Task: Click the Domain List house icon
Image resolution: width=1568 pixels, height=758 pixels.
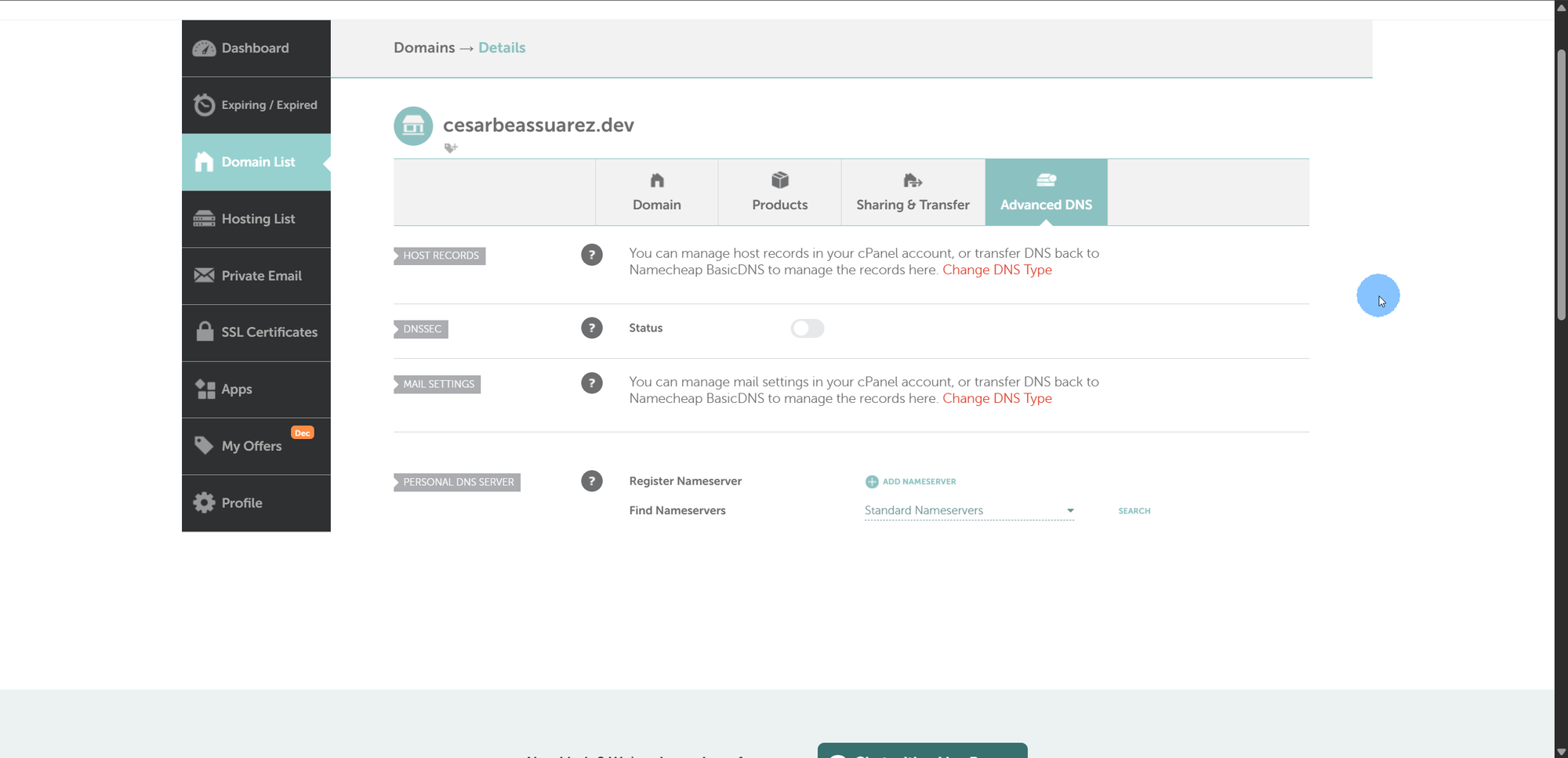Action: coord(204,161)
